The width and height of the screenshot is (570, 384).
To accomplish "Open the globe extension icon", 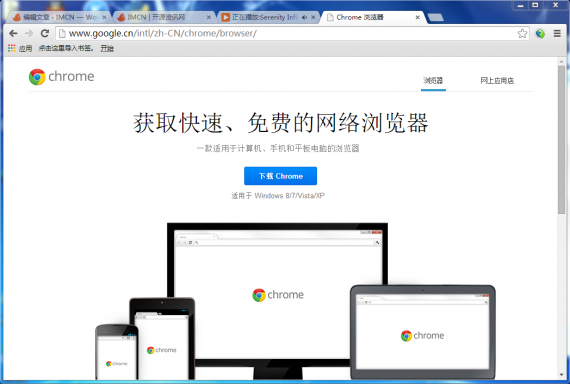I will [x=540, y=33].
